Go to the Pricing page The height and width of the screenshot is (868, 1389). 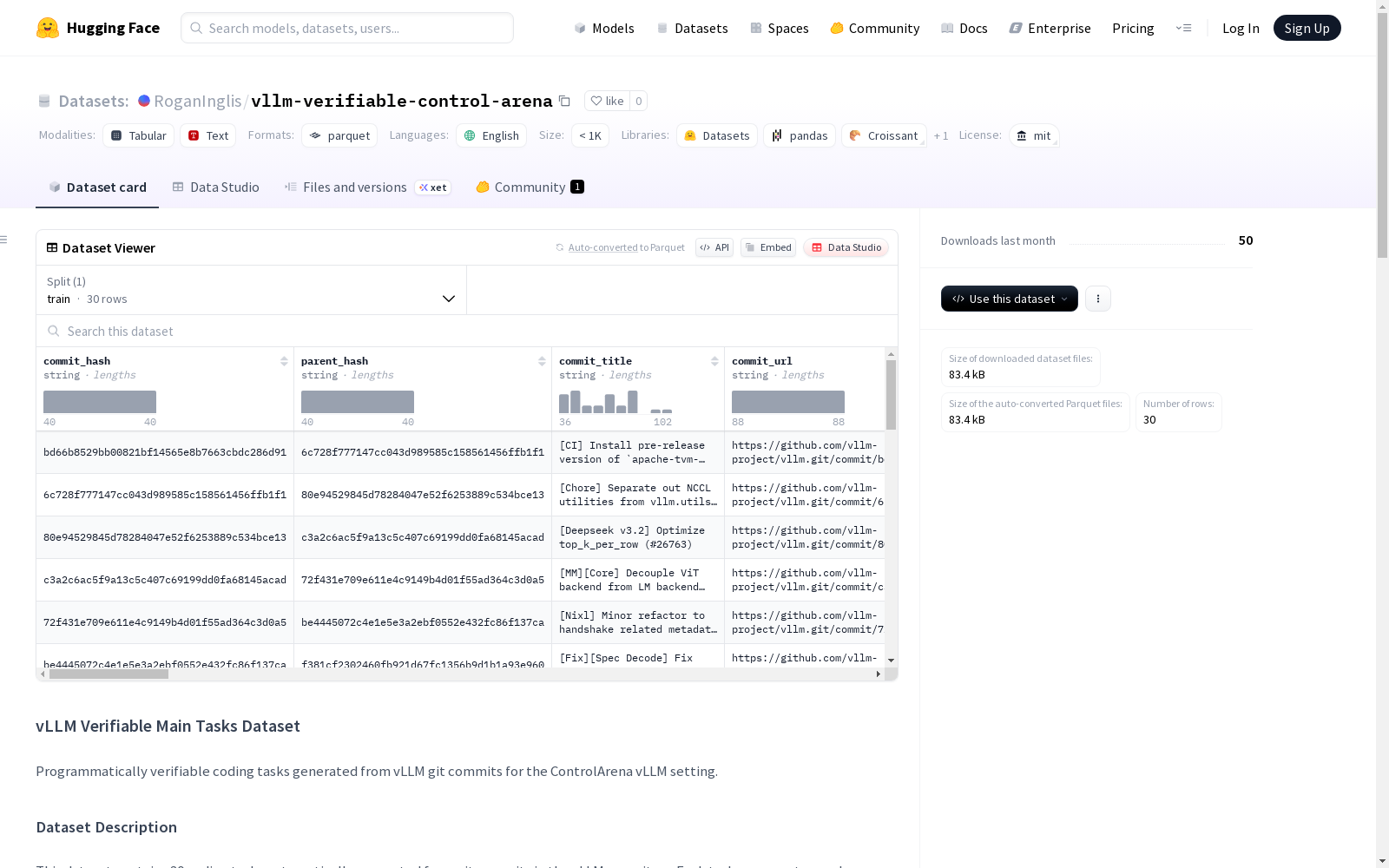click(x=1133, y=28)
